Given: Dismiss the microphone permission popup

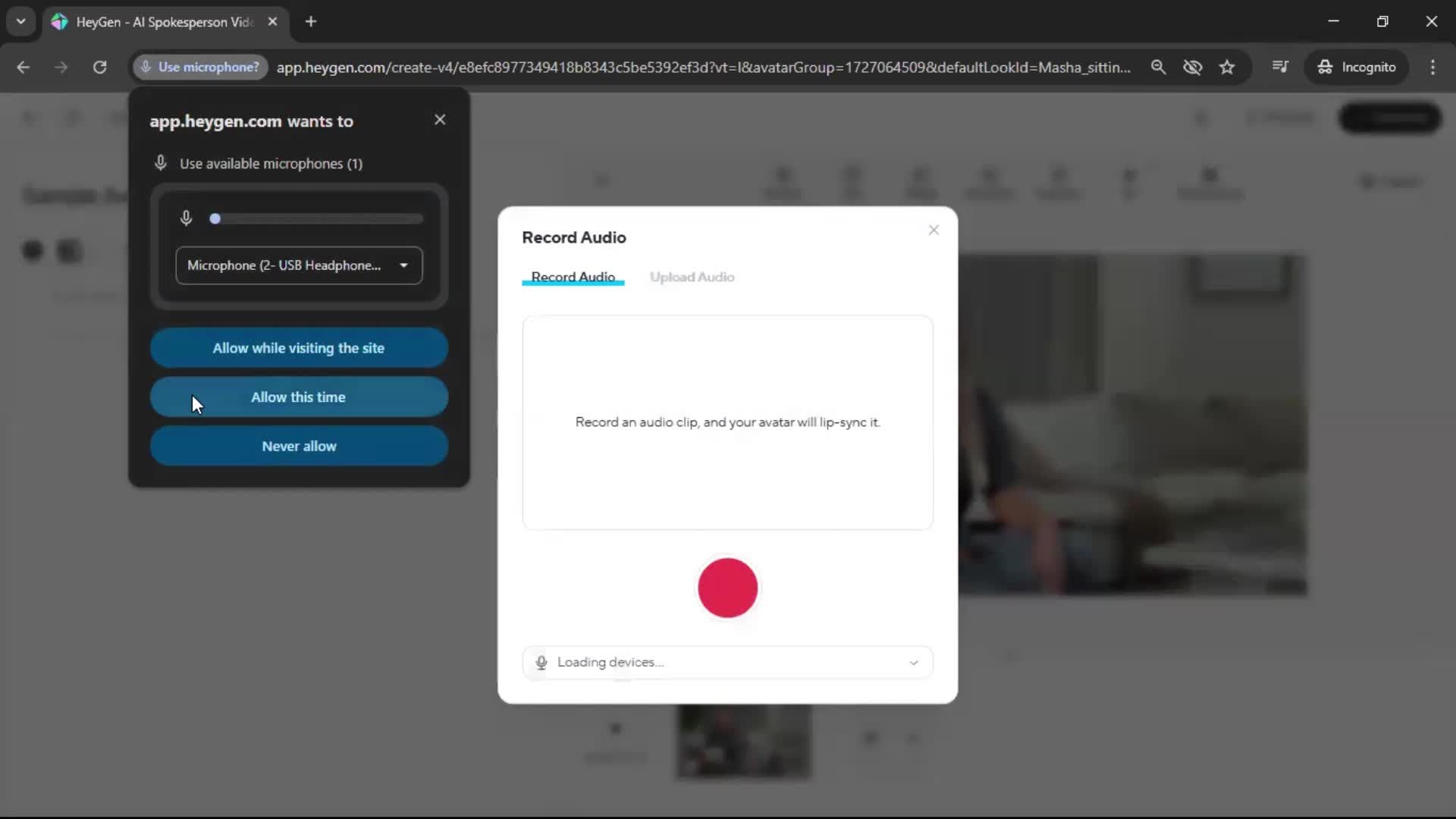Looking at the screenshot, I should (x=440, y=120).
